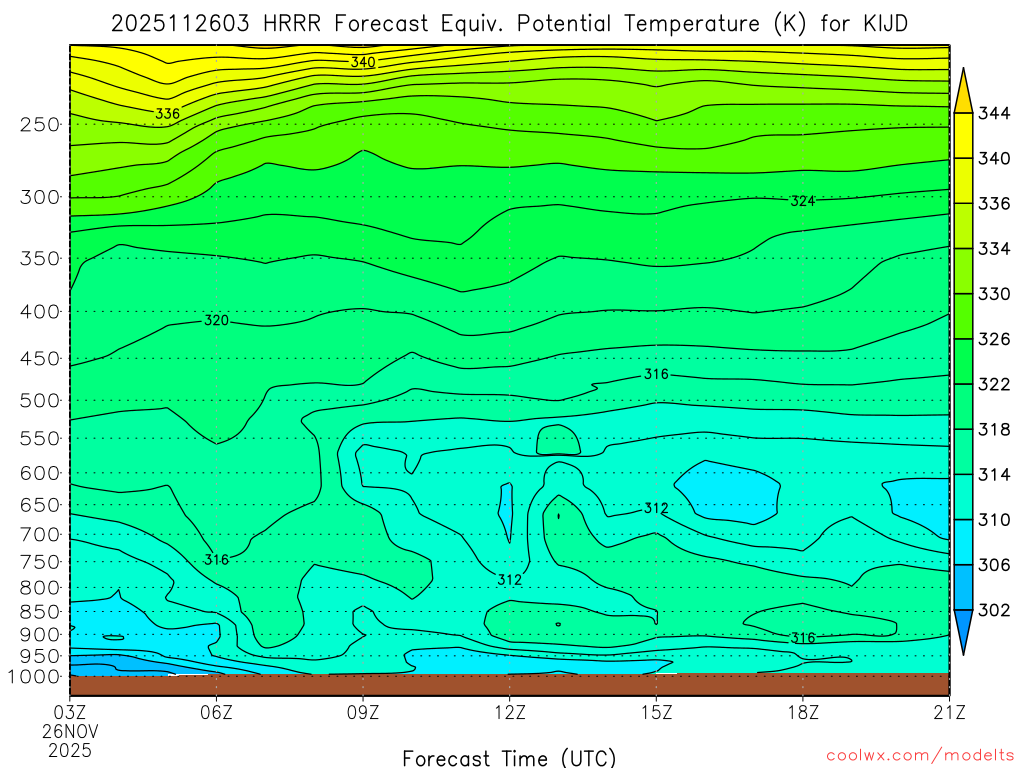Click the 550 pressure level axis label
The height and width of the screenshot is (768, 1024).
pos(40,438)
